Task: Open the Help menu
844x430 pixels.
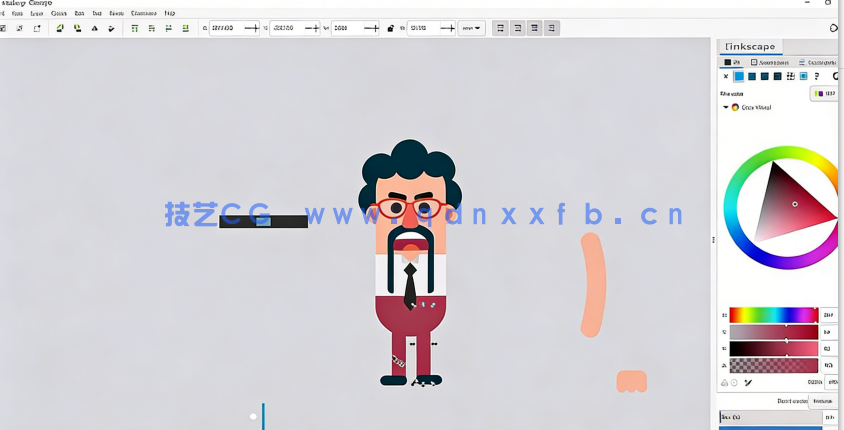Action: 170,13
